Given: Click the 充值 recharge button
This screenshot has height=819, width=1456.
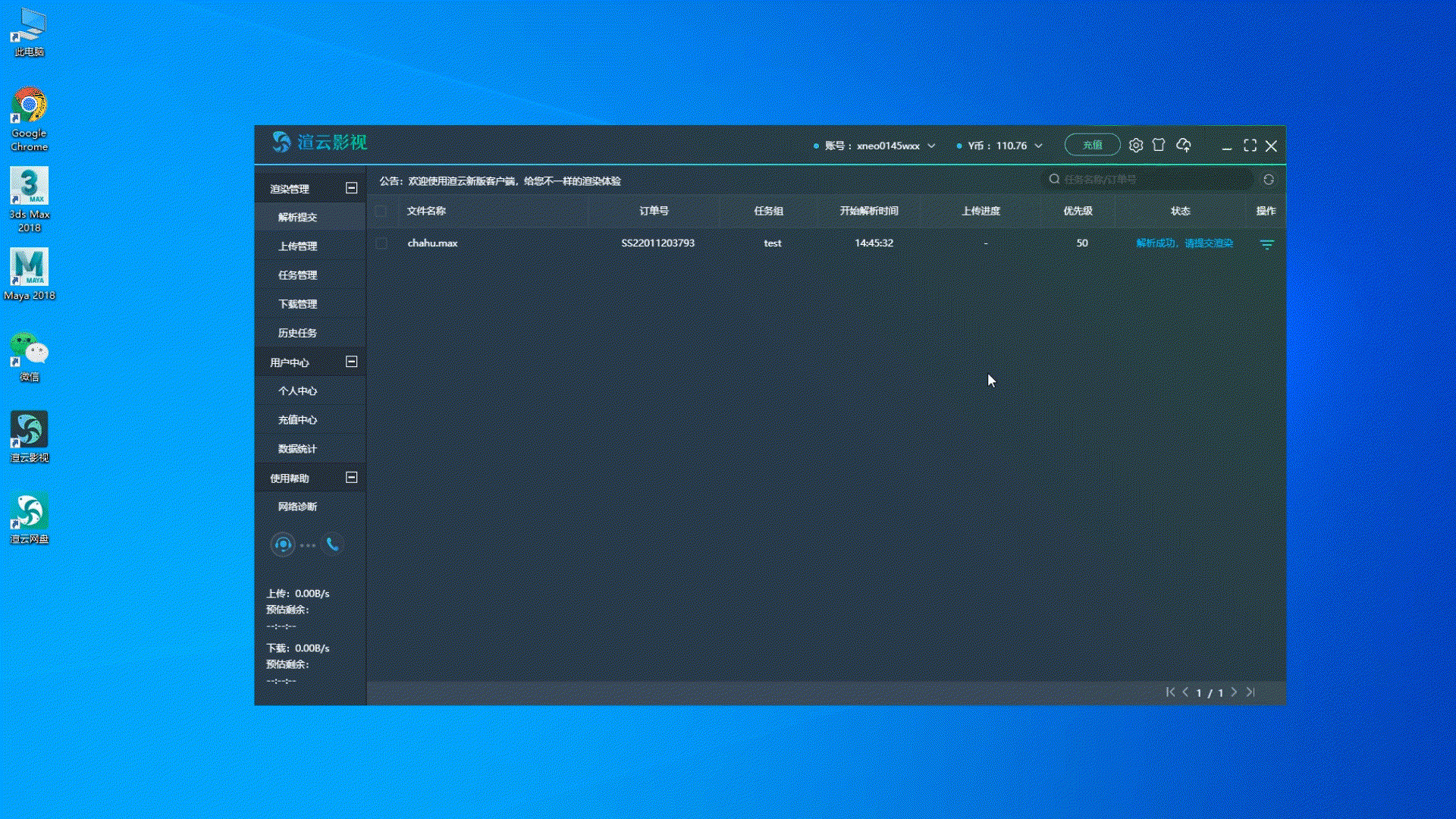Looking at the screenshot, I should tap(1092, 145).
